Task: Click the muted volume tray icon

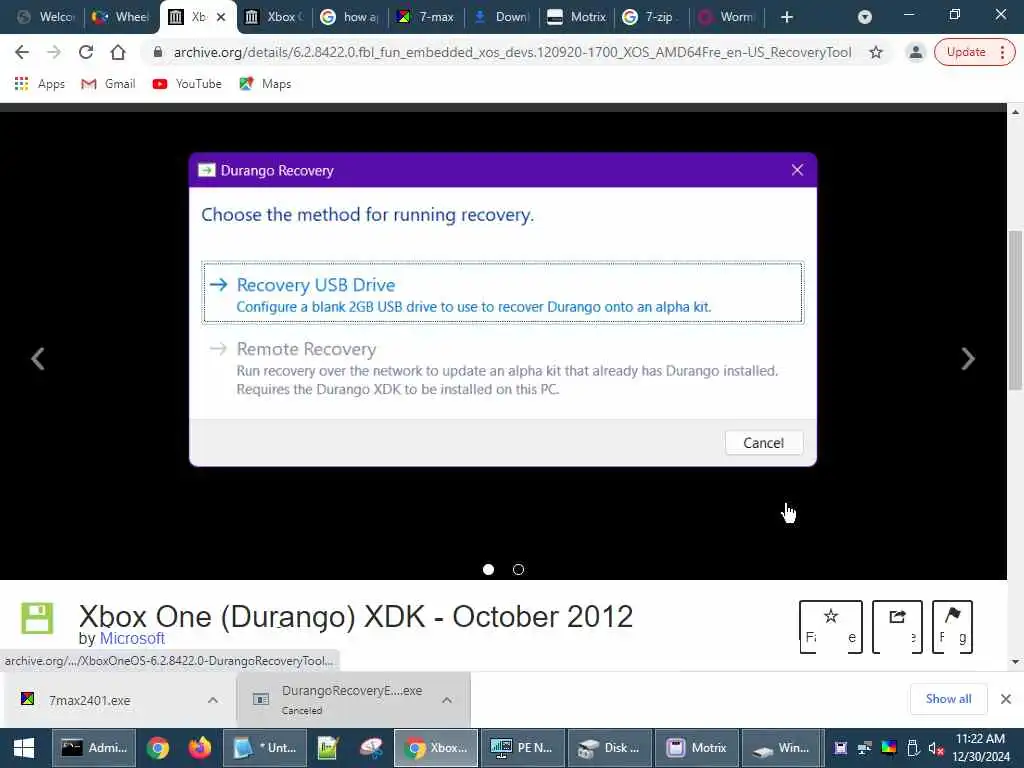Action: (936, 748)
